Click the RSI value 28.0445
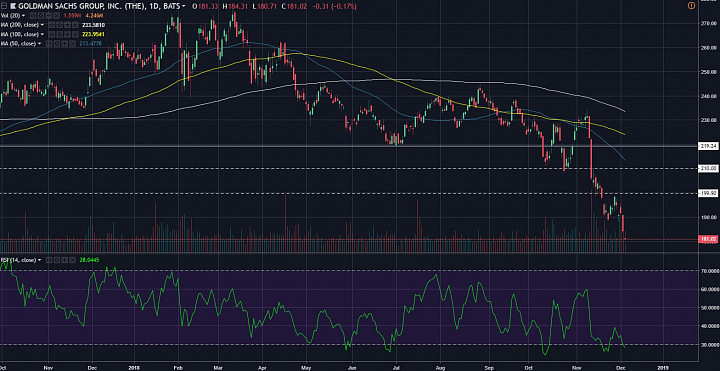This screenshot has width=720, height=371. (x=90, y=260)
